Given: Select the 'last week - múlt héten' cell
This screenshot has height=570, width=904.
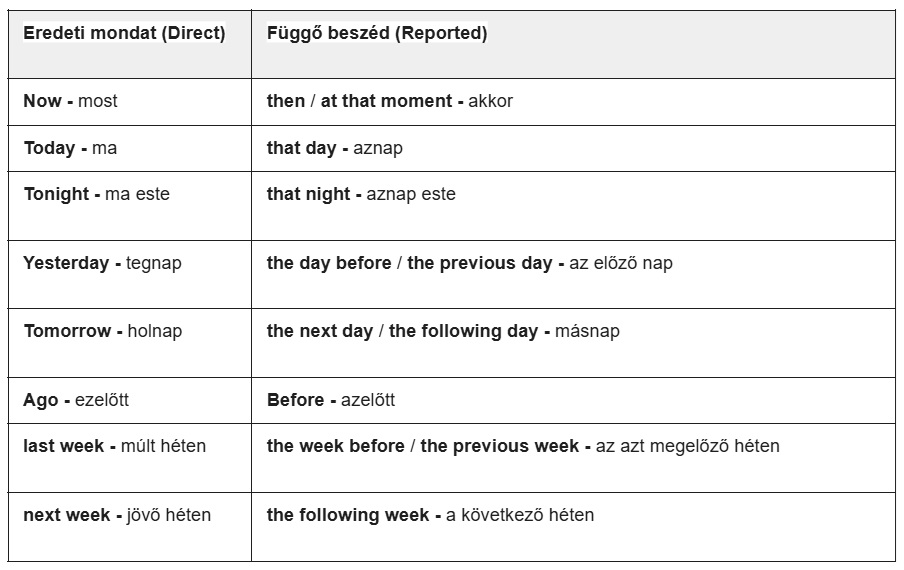Looking at the screenshot, I should pyautogui.click(x=115, y=446).
